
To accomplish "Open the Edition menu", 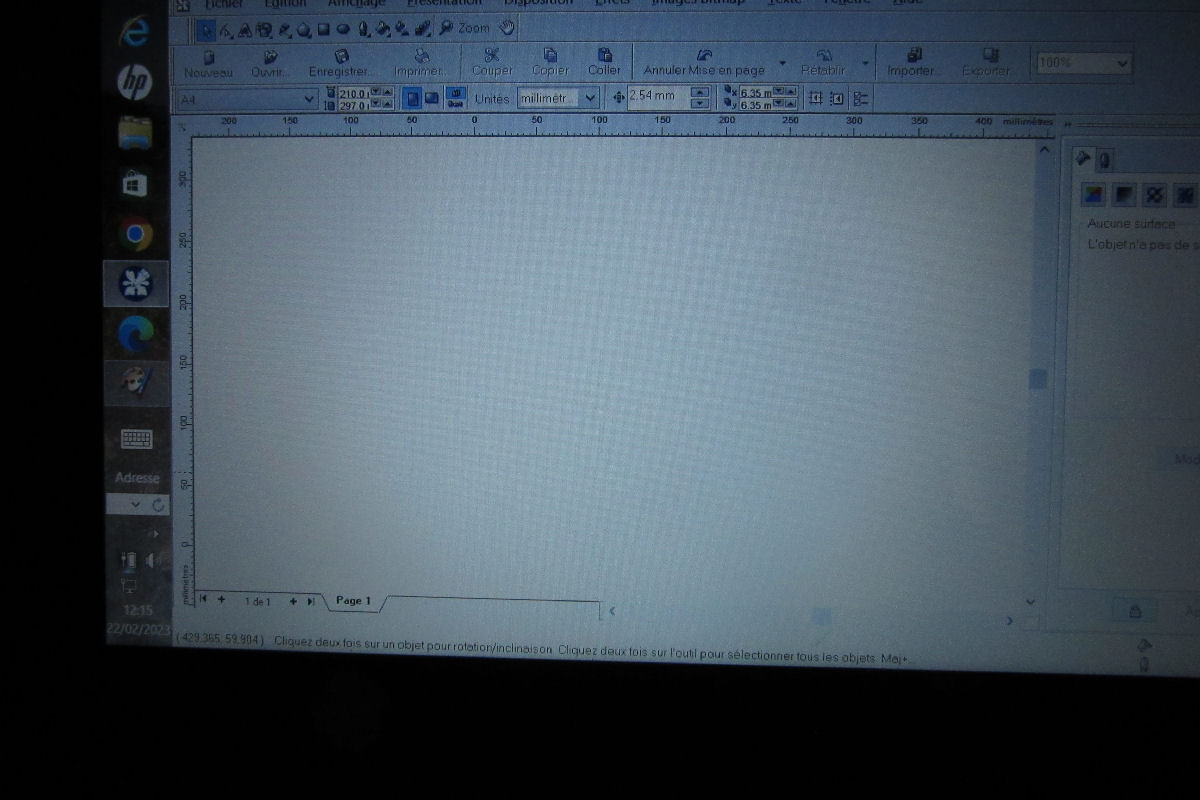I will click(x=285, y=4).
